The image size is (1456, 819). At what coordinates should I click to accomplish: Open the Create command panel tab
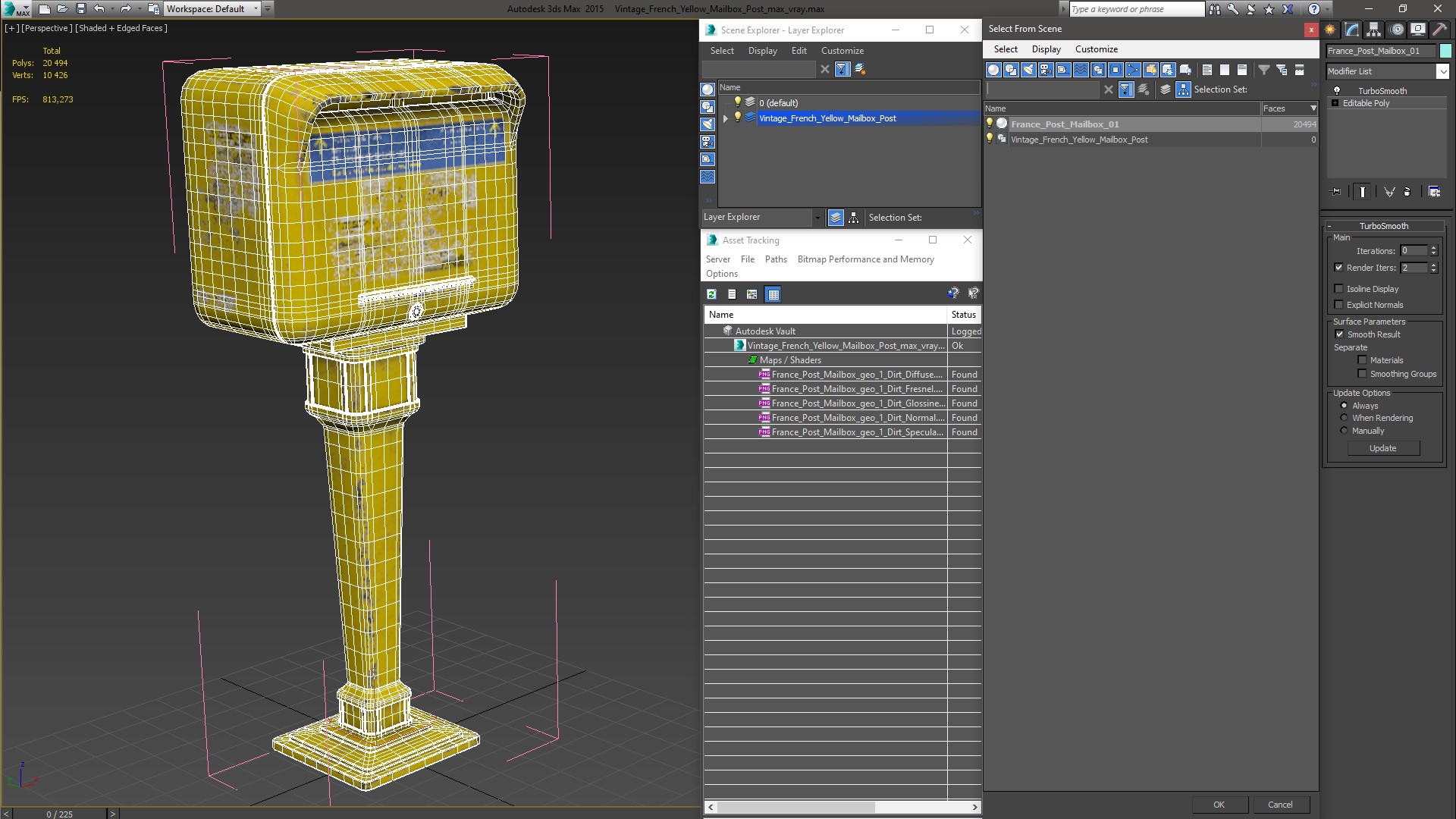(x=1330, y=30)
